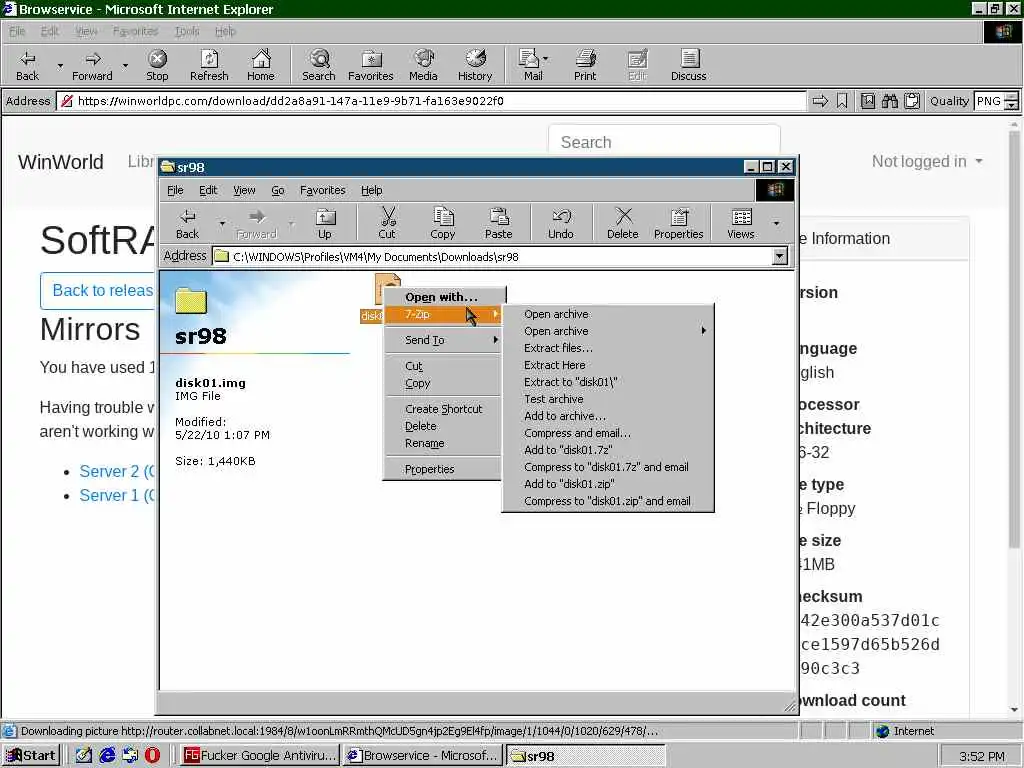Click Delete in sr98 folder toolbar
This screenshot has width=1024, height=768.
(622, 224)
